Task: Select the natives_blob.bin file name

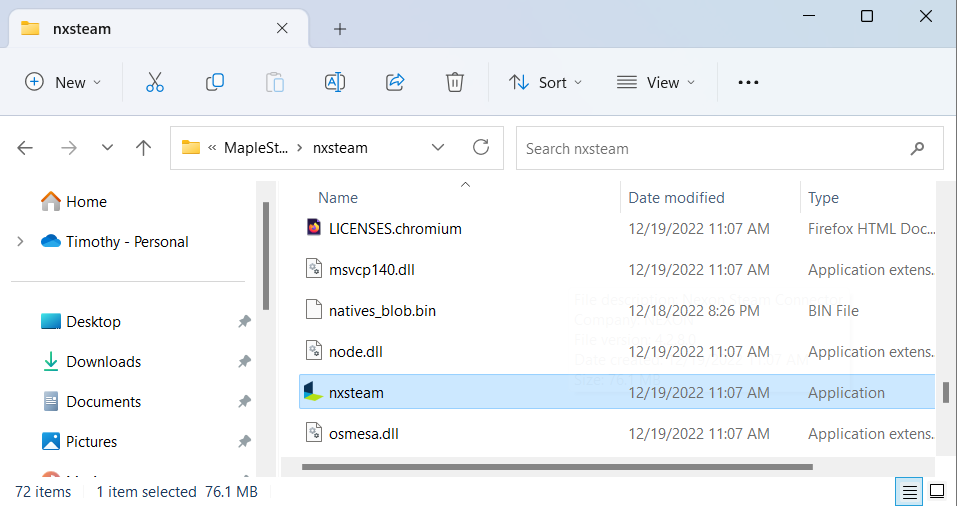Action: pyautogui.click(x=382, y=311)
